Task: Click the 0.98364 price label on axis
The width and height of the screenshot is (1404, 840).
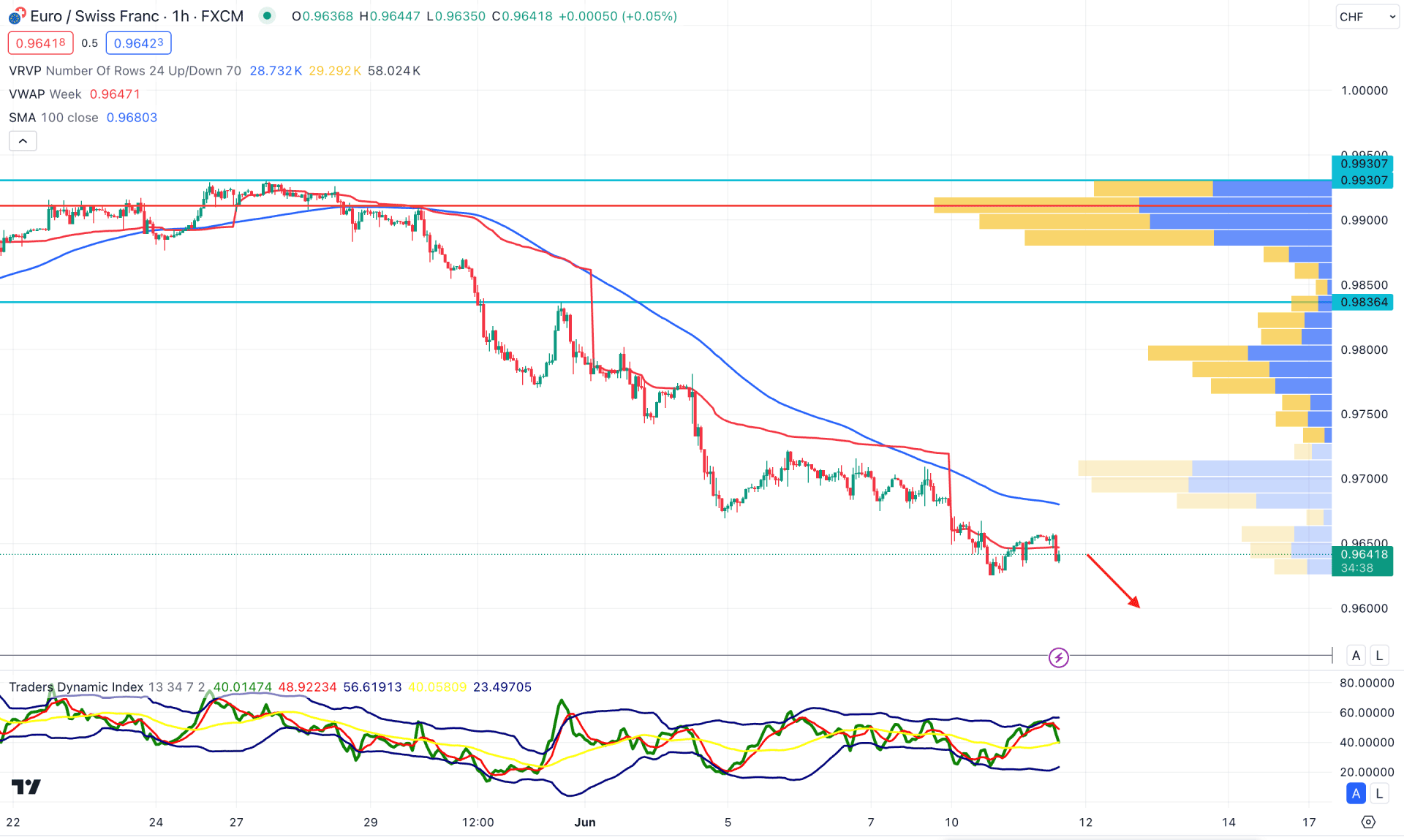Action: pos(1363,302)
